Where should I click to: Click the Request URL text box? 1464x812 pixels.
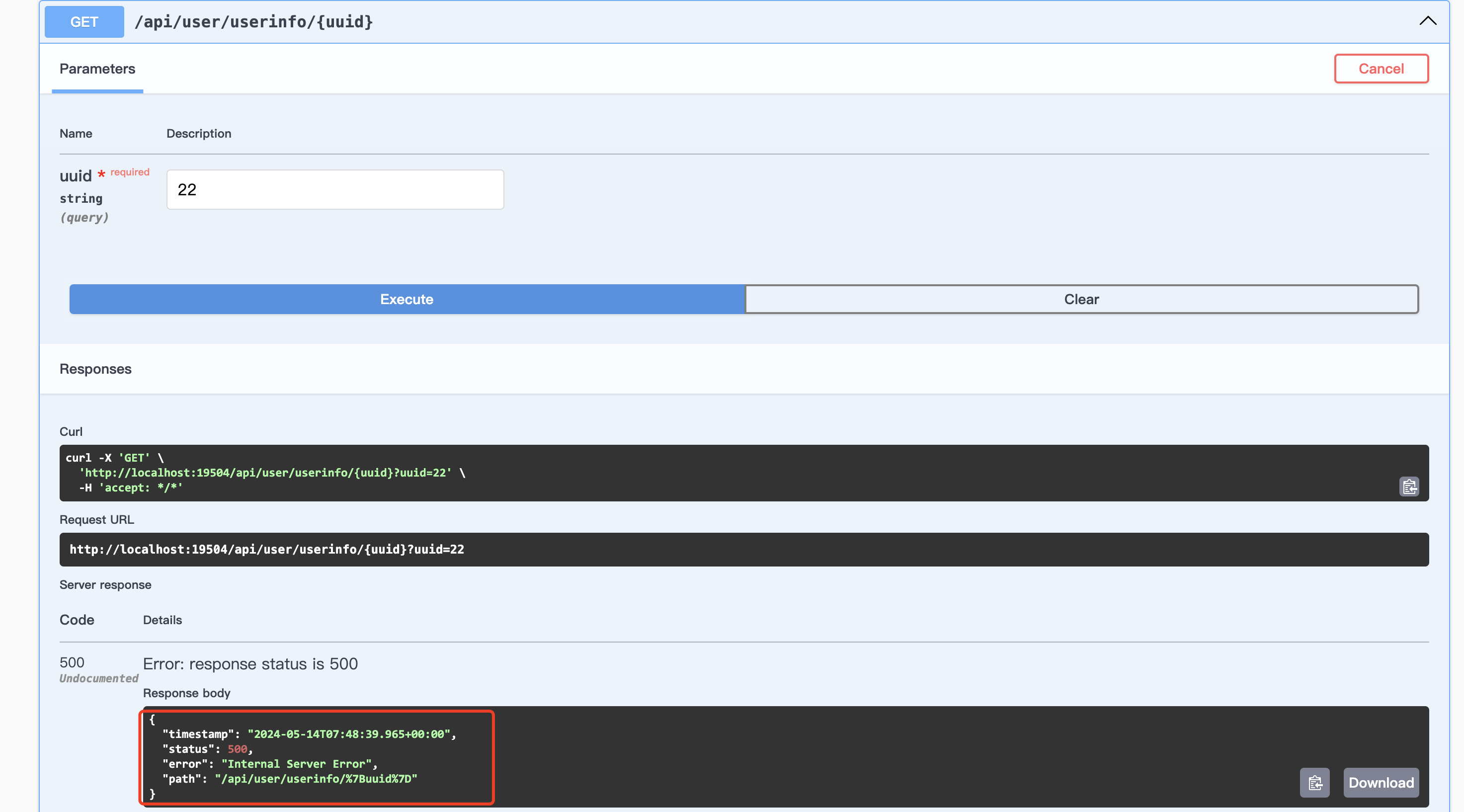point(744,550)
